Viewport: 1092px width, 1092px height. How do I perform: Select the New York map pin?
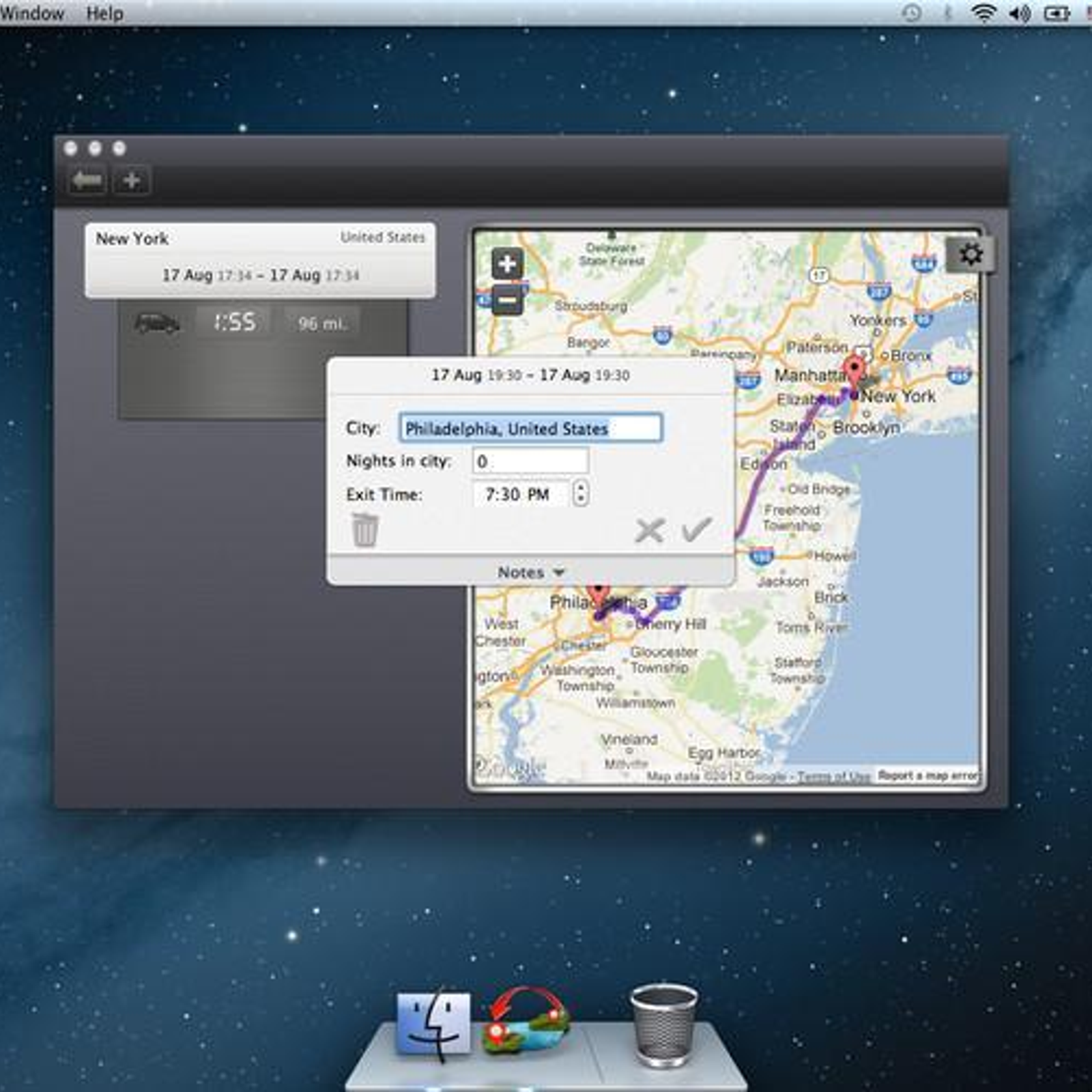point(853,372)
